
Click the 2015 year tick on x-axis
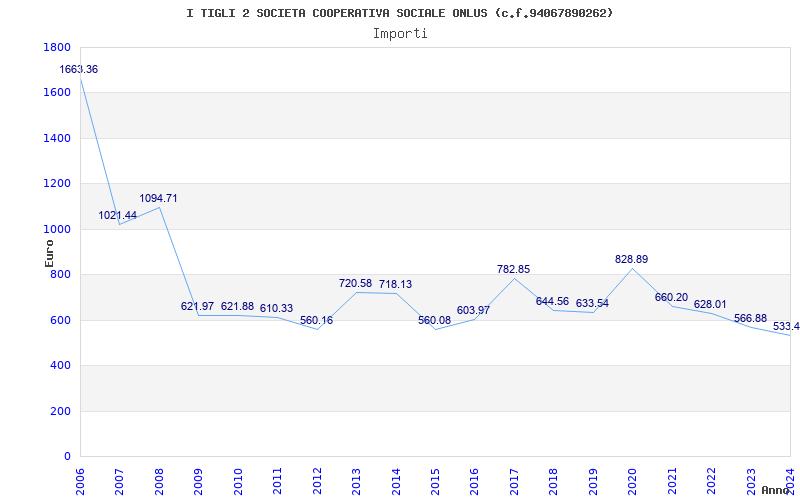click(x=435, y=478)
